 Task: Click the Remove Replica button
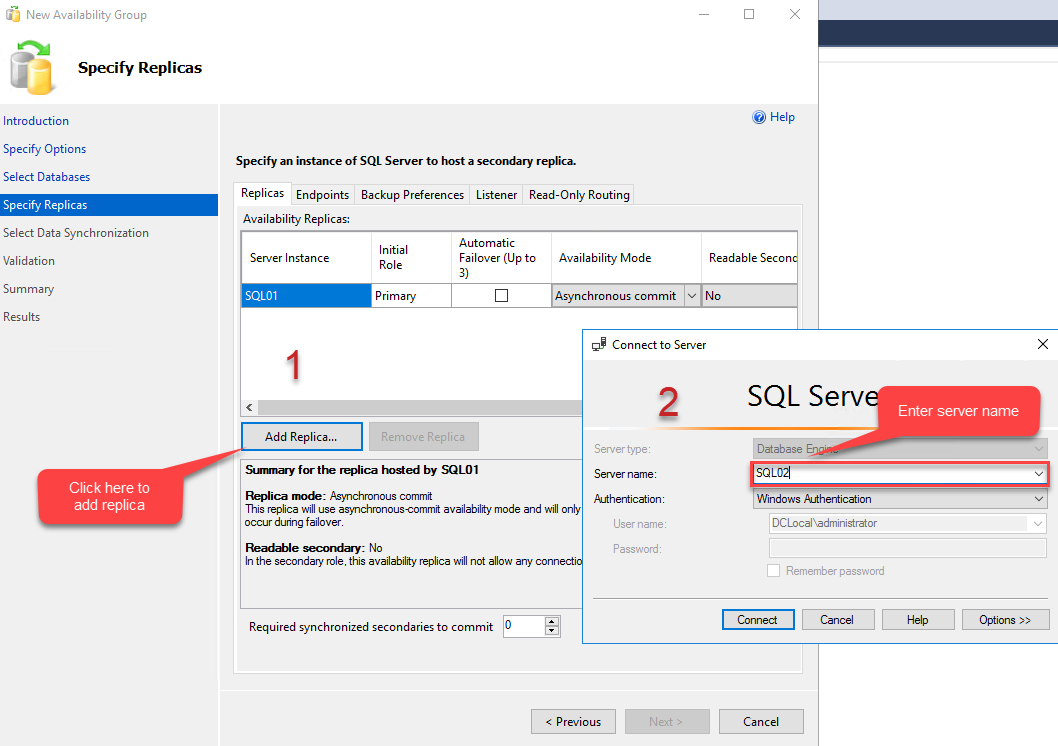423,436
